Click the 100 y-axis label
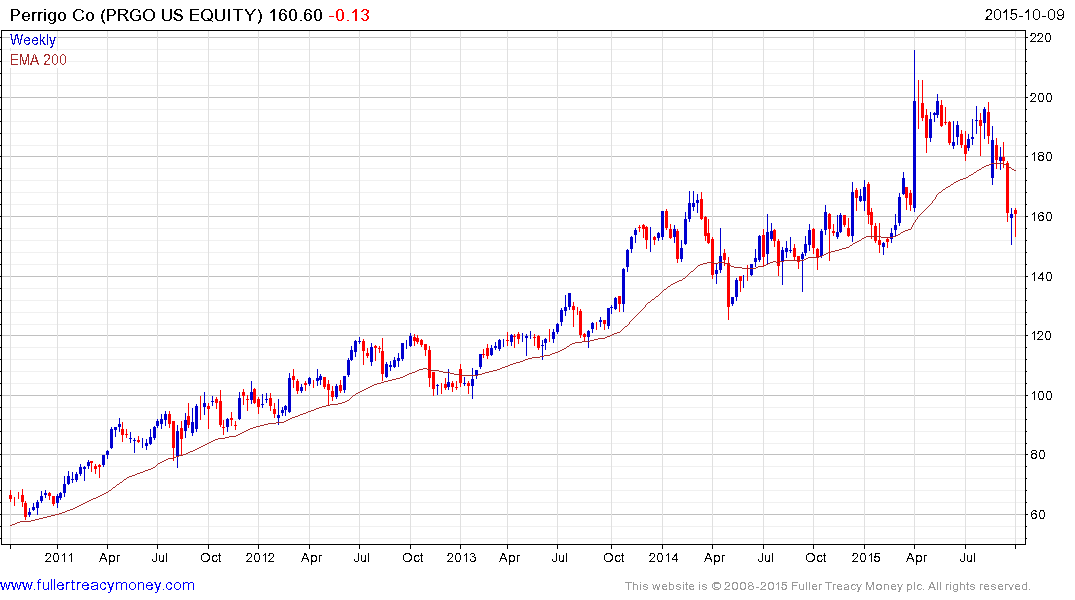 (x=1041, y=395)
